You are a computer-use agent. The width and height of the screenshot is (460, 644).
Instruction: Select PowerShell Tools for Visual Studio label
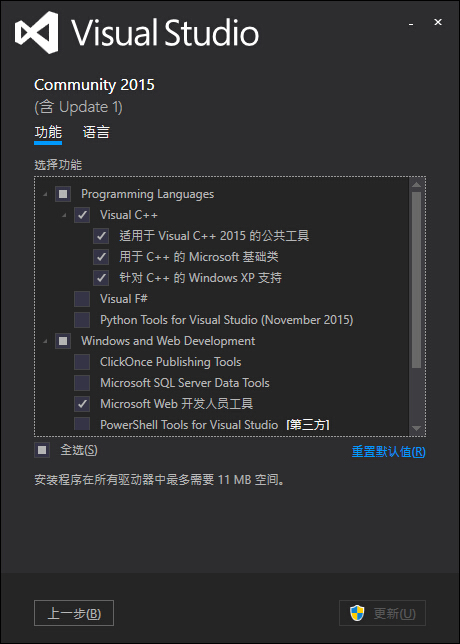pos(189,424)
